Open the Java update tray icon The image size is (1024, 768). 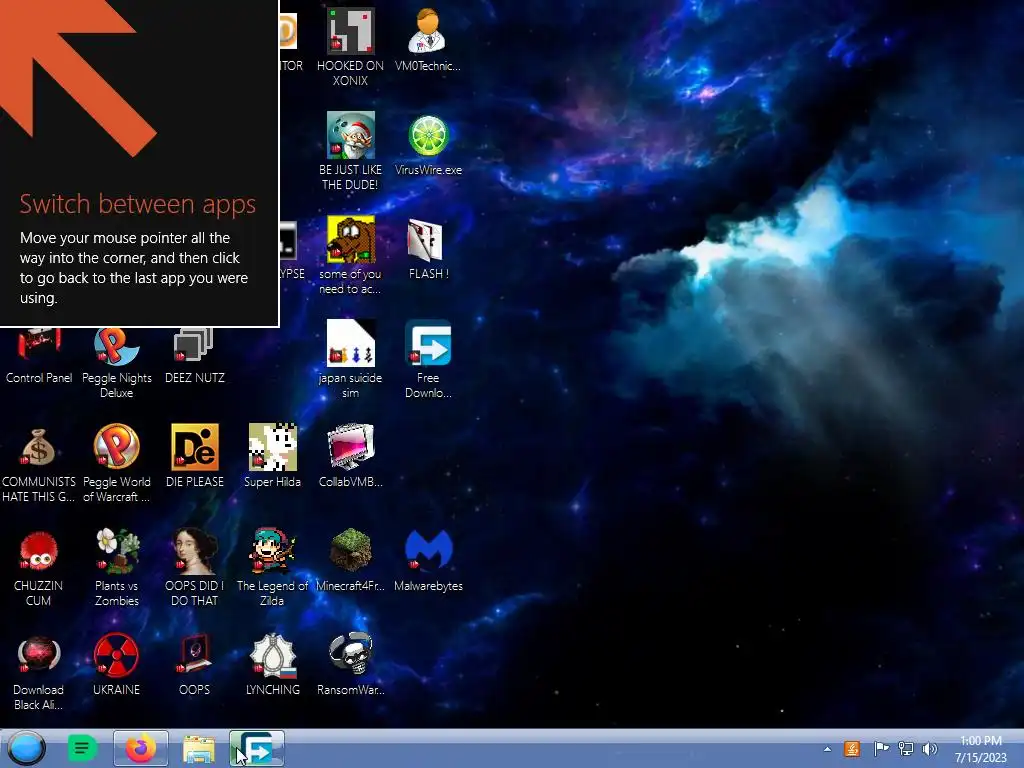point(852,749)
